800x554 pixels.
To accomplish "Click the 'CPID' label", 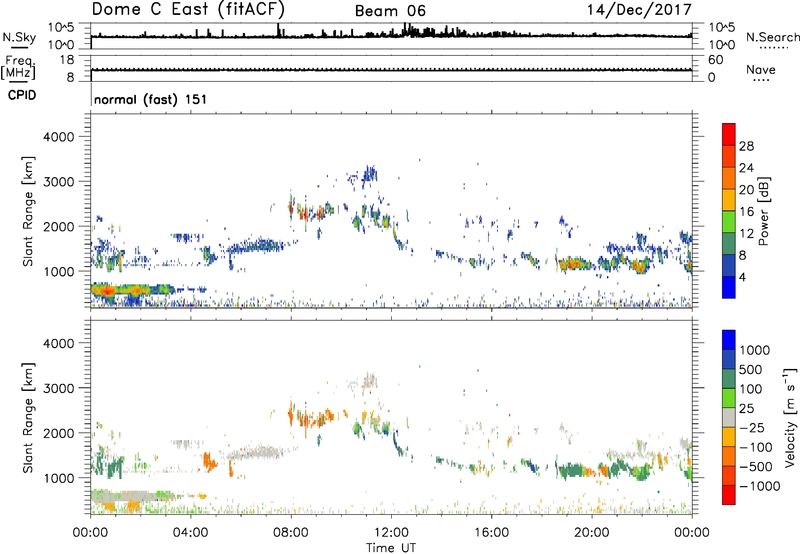I will point(22,95).
